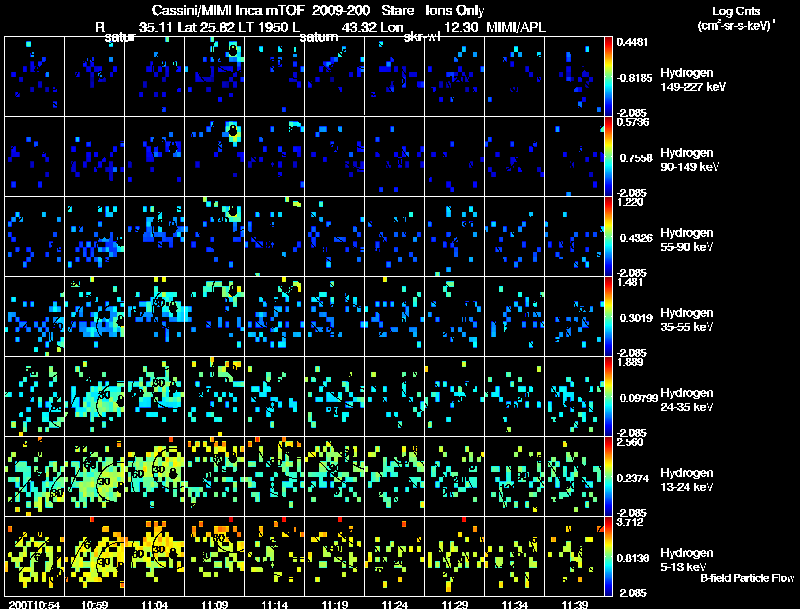Open the 13-24 keV panel at 11:19
The image size is (800, 609).
point(335,476)
